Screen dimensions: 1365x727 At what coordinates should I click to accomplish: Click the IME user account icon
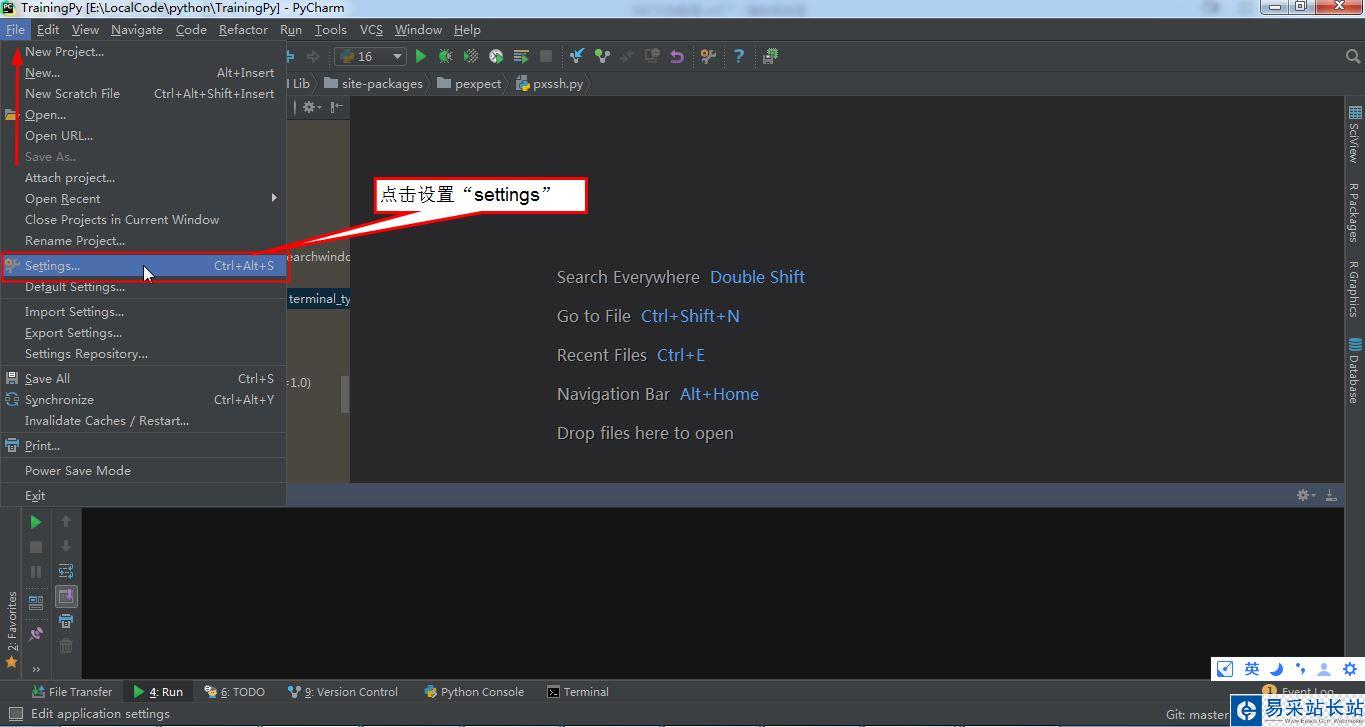pos(1324,669)
